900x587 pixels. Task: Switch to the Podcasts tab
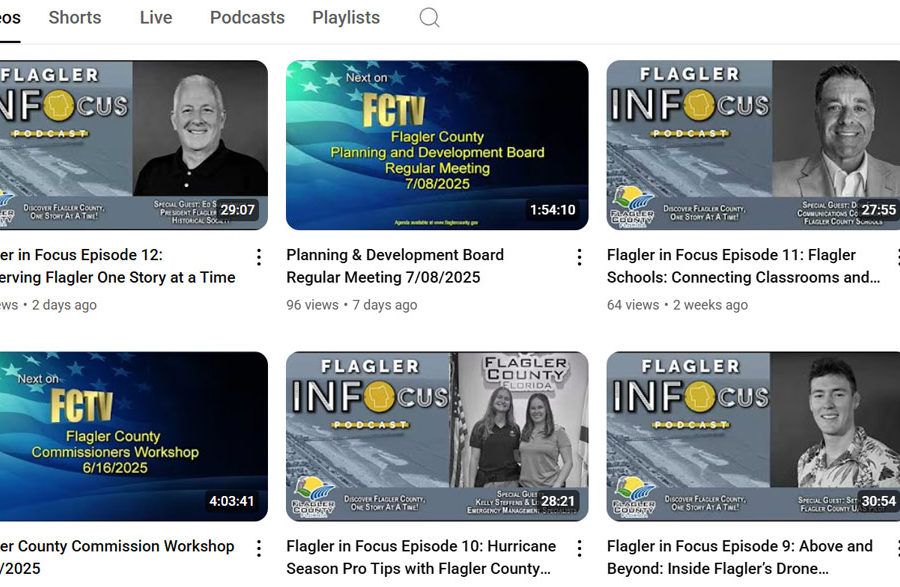click(x=247, y=18)
